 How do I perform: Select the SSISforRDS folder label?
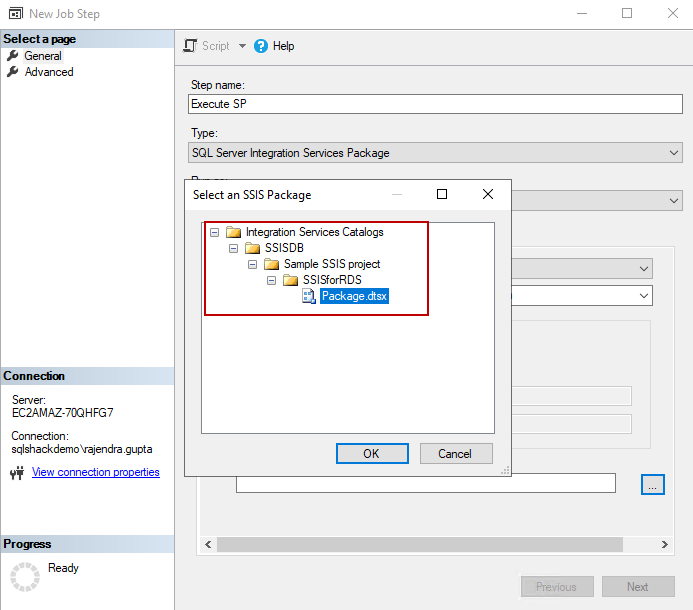coord(332,280)
